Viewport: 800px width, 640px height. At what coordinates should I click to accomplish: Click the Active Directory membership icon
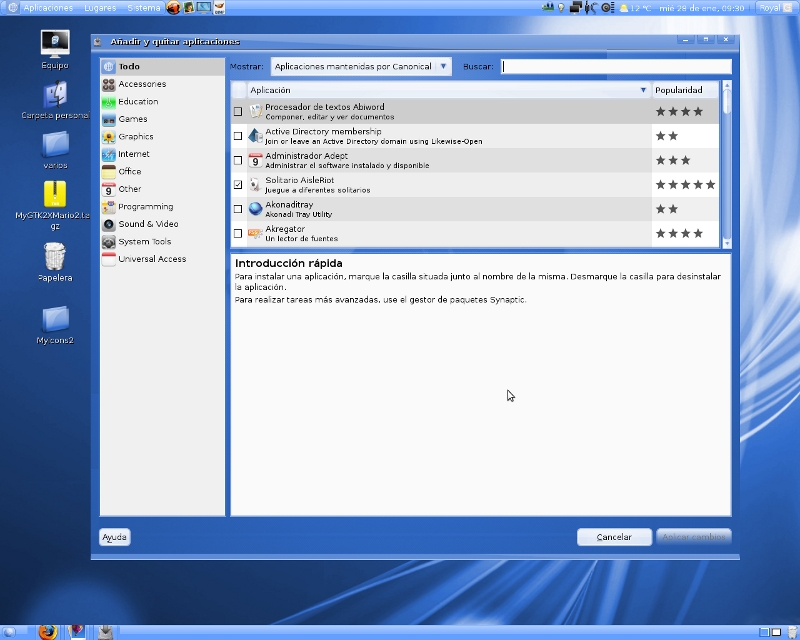point(255,136)
